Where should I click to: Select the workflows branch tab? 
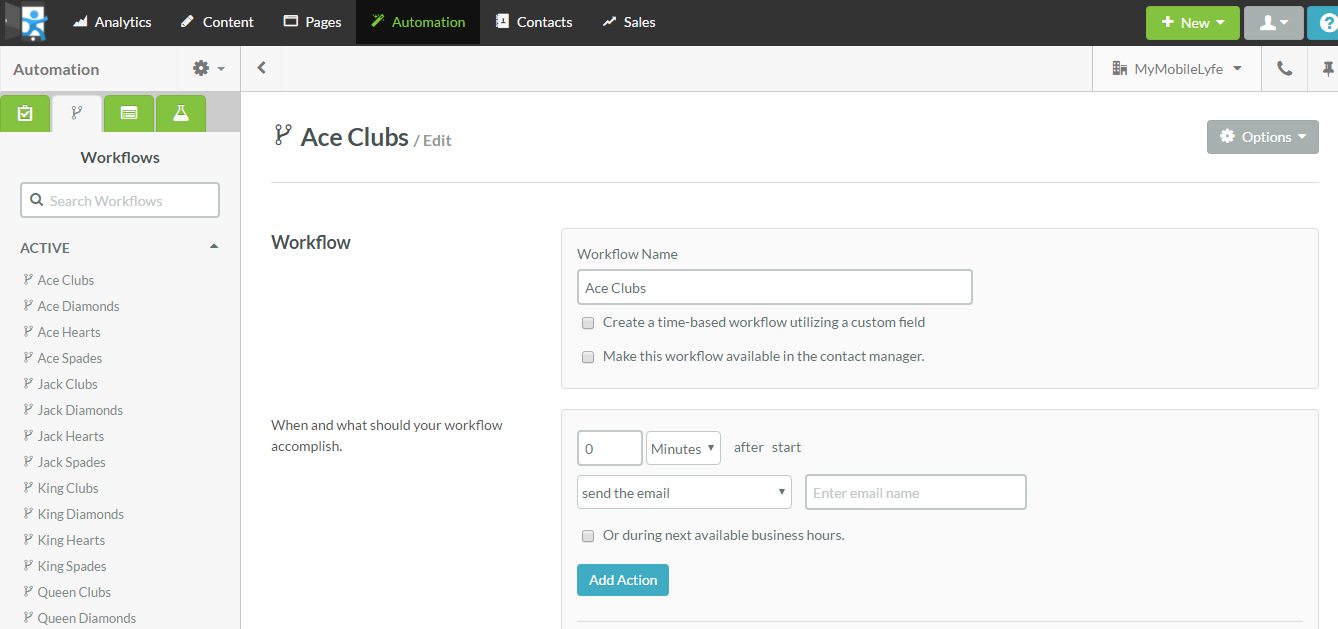tap(77, 114)
